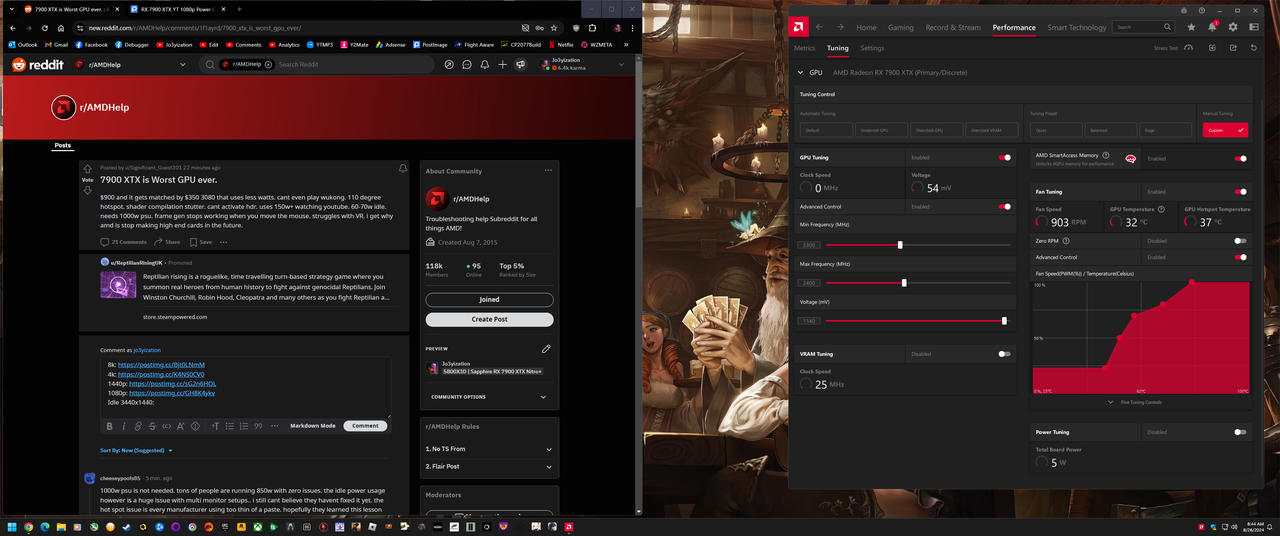Edit user flair pencil icon
This screenshot has width=1280, height=536.
[546, 349]
